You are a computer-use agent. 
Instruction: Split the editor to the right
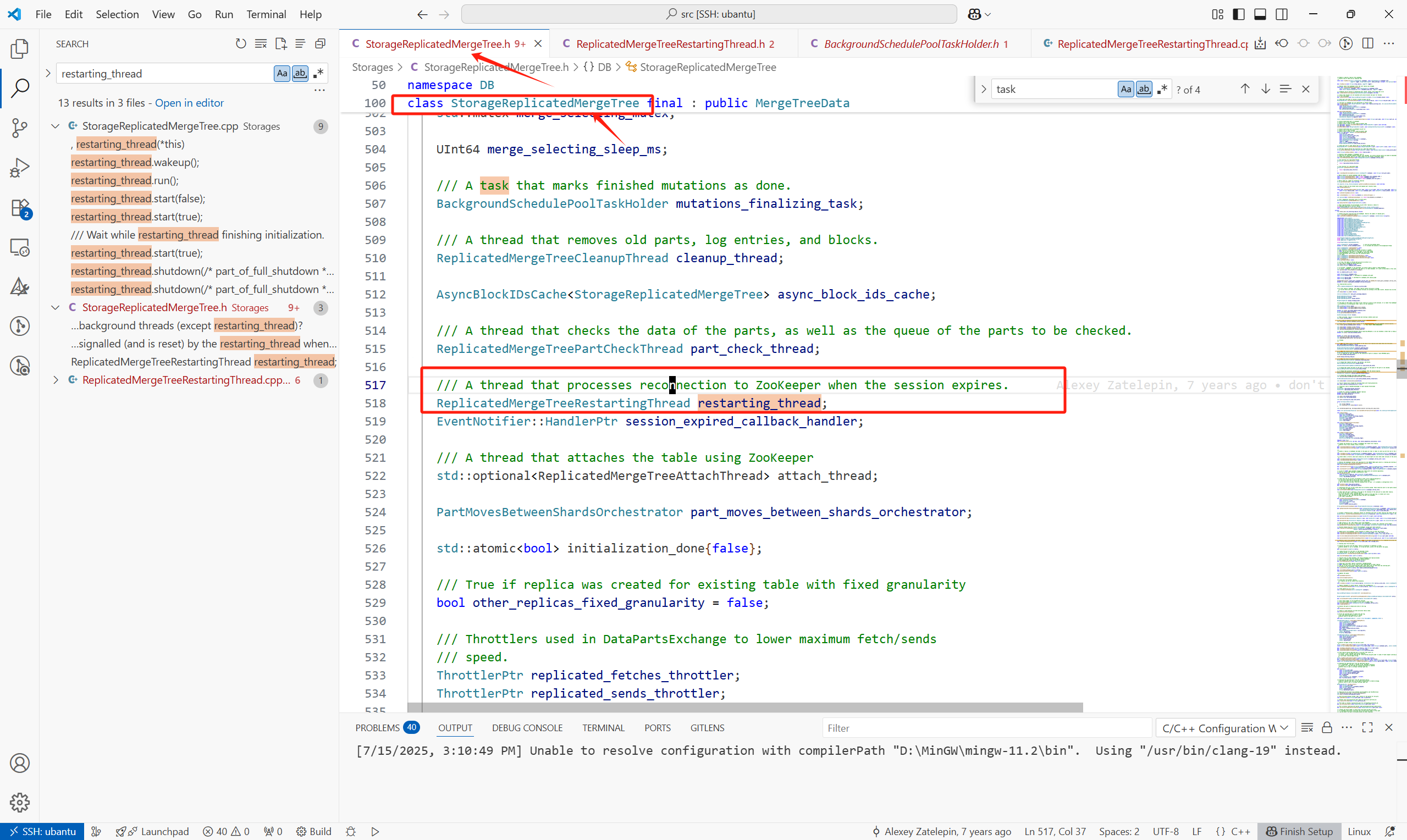click(x=1367, y=43)
